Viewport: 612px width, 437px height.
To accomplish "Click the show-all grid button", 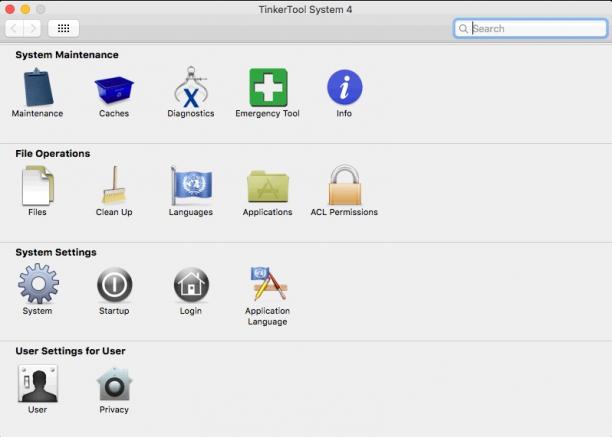I will 64,28.
